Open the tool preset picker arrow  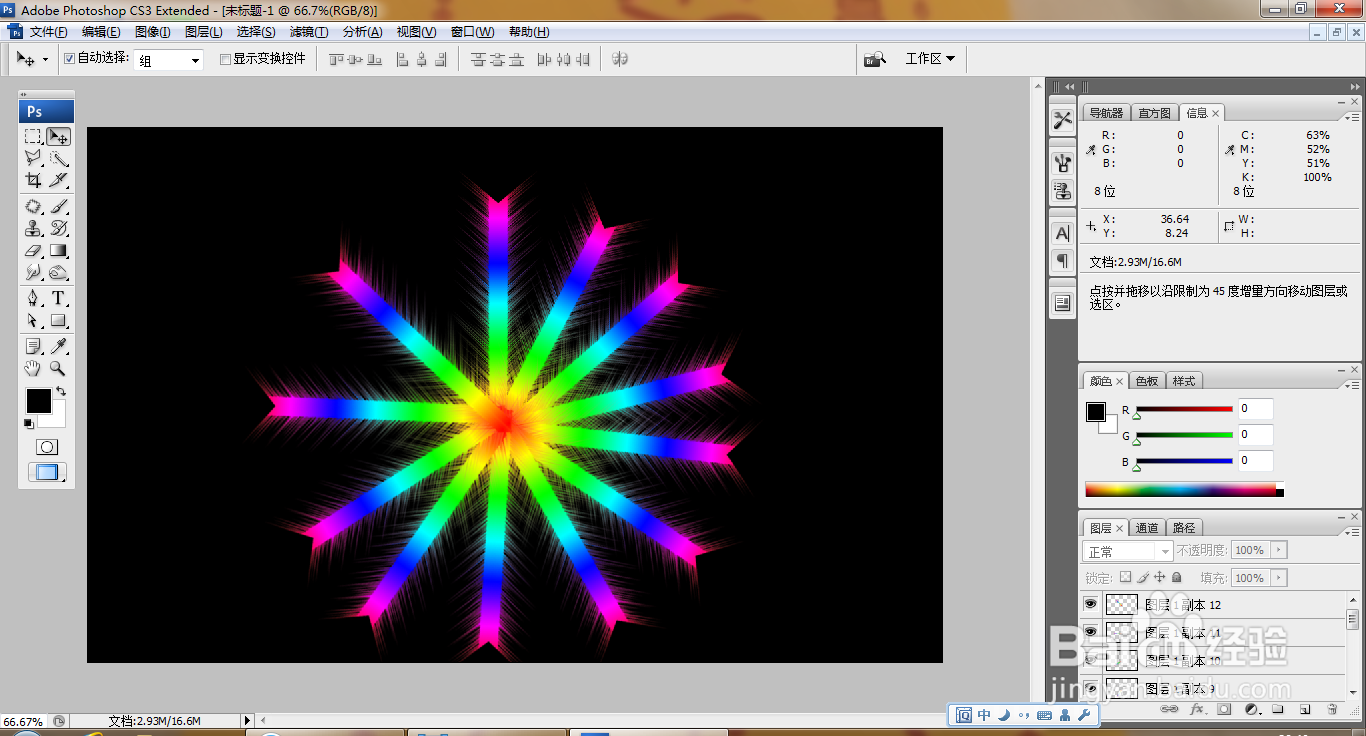(x=45, y=60)
